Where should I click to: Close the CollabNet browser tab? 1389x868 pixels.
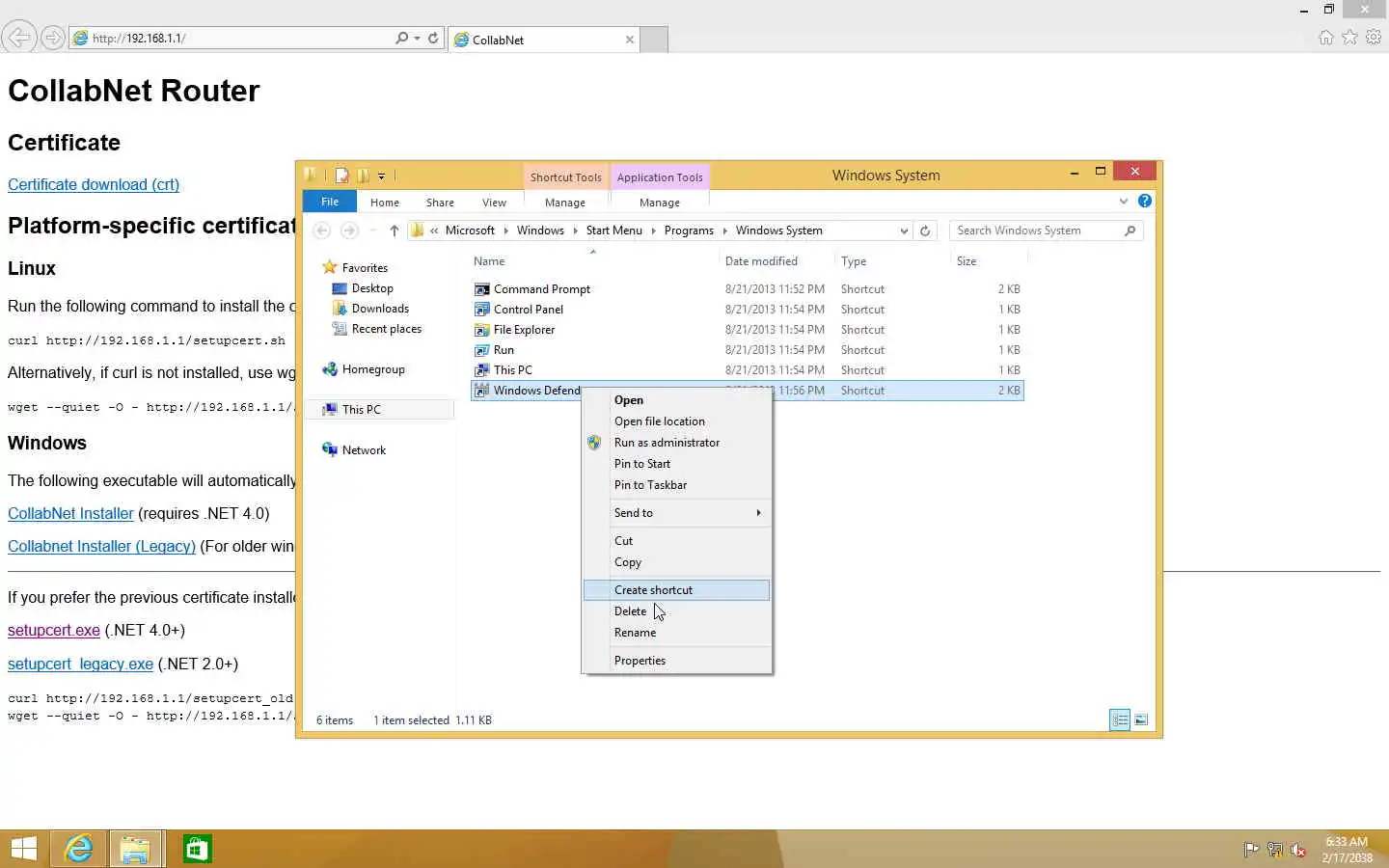pos(630,40)
